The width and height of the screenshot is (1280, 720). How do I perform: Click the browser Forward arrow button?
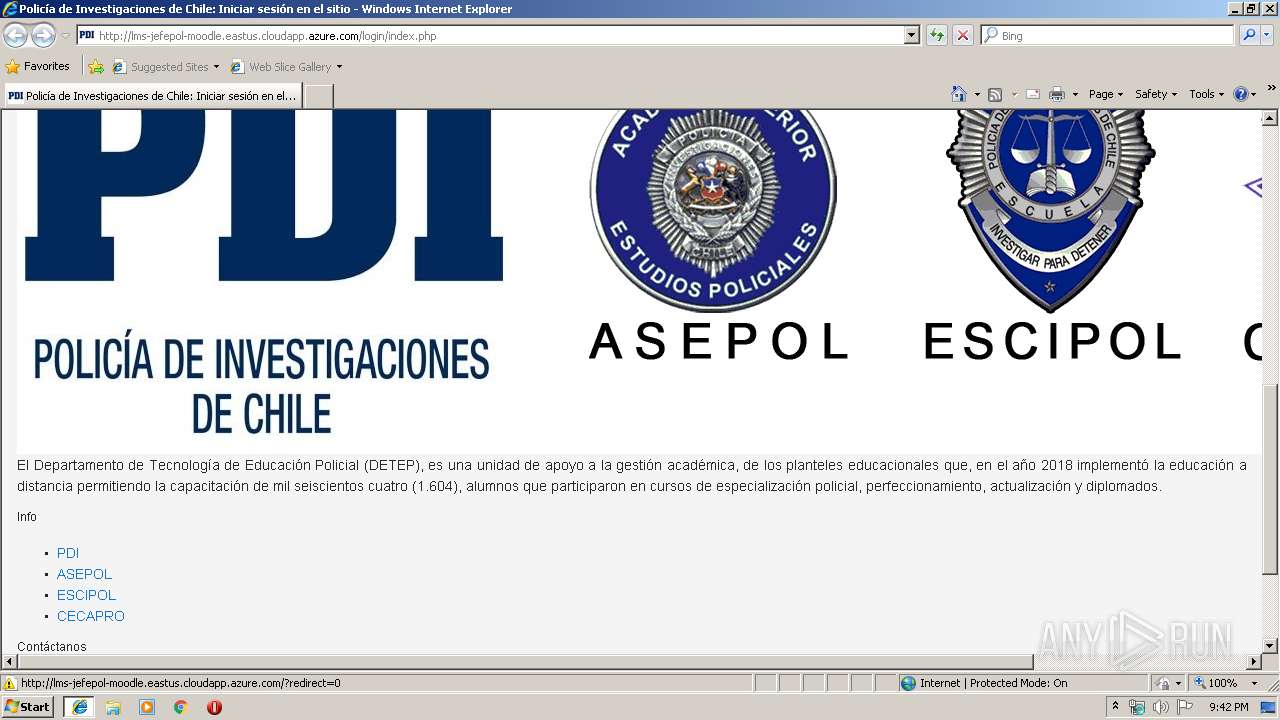(x=43, y=36)
